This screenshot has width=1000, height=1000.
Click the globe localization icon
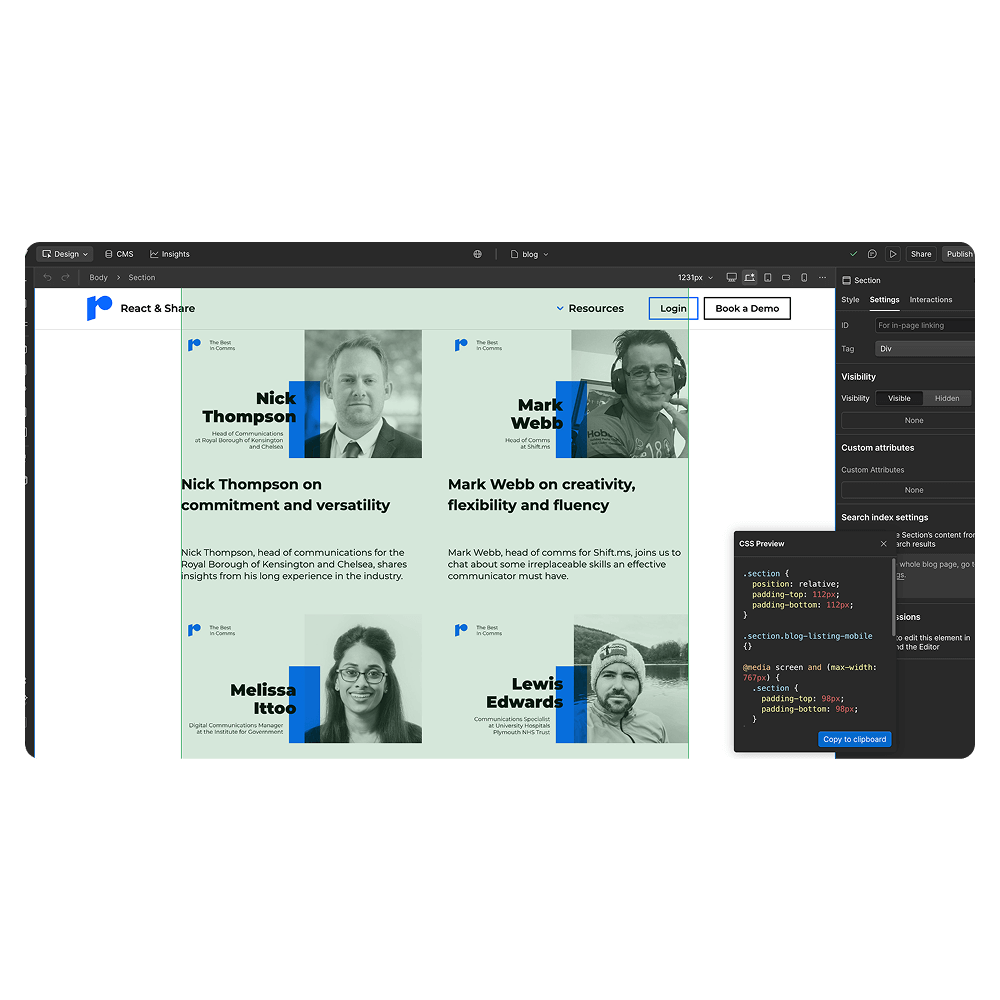[x=477, y=253]
